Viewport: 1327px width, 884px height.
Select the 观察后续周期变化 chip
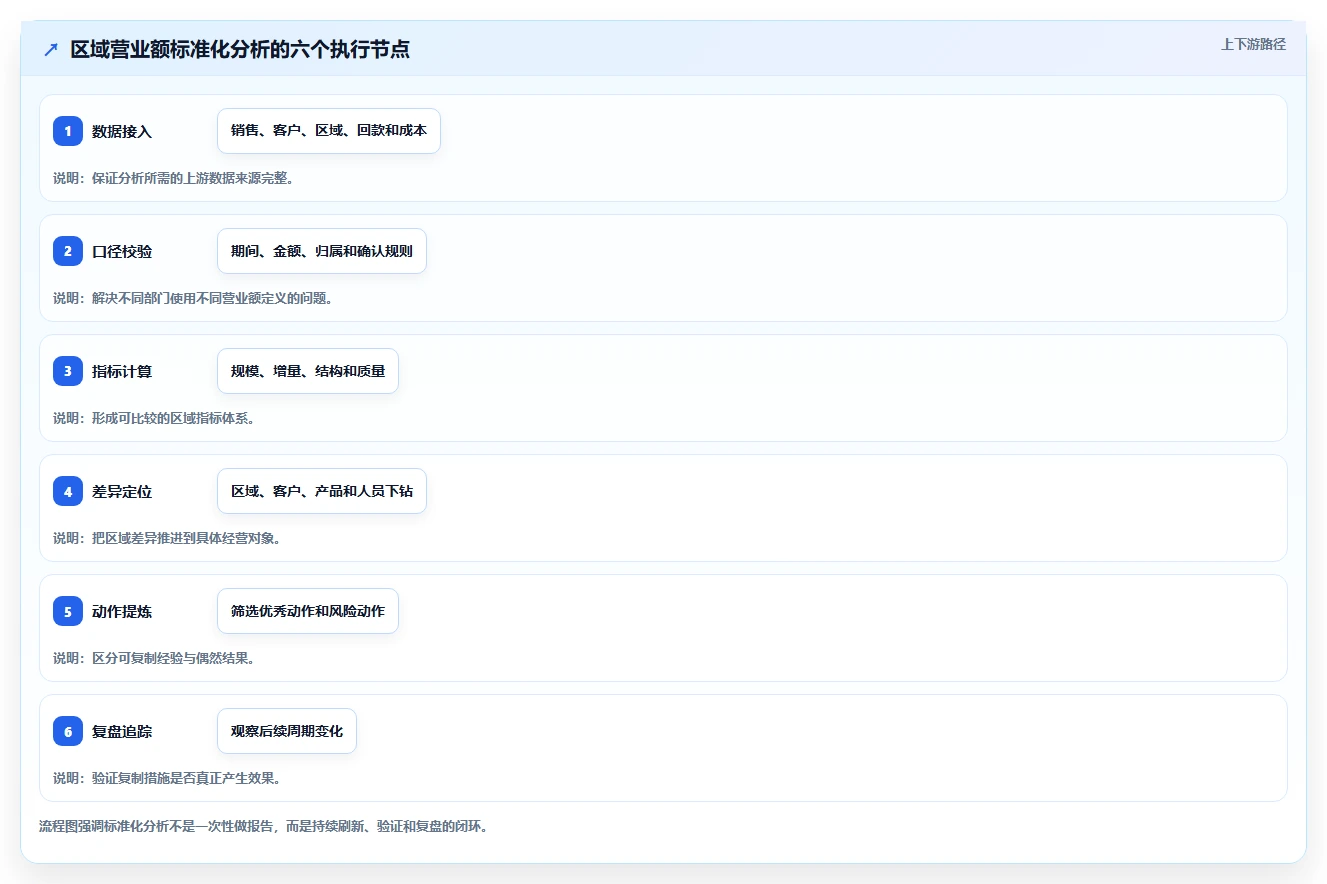pos(287,731)
